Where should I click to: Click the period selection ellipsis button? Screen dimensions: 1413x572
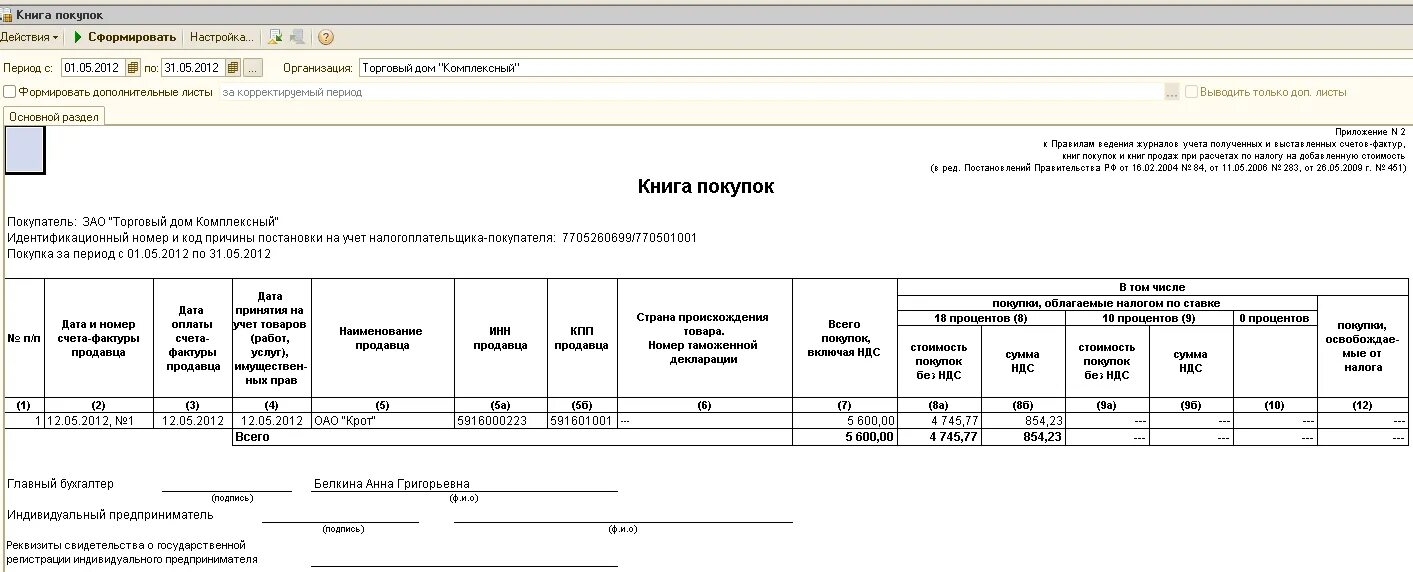coord(253,68)
